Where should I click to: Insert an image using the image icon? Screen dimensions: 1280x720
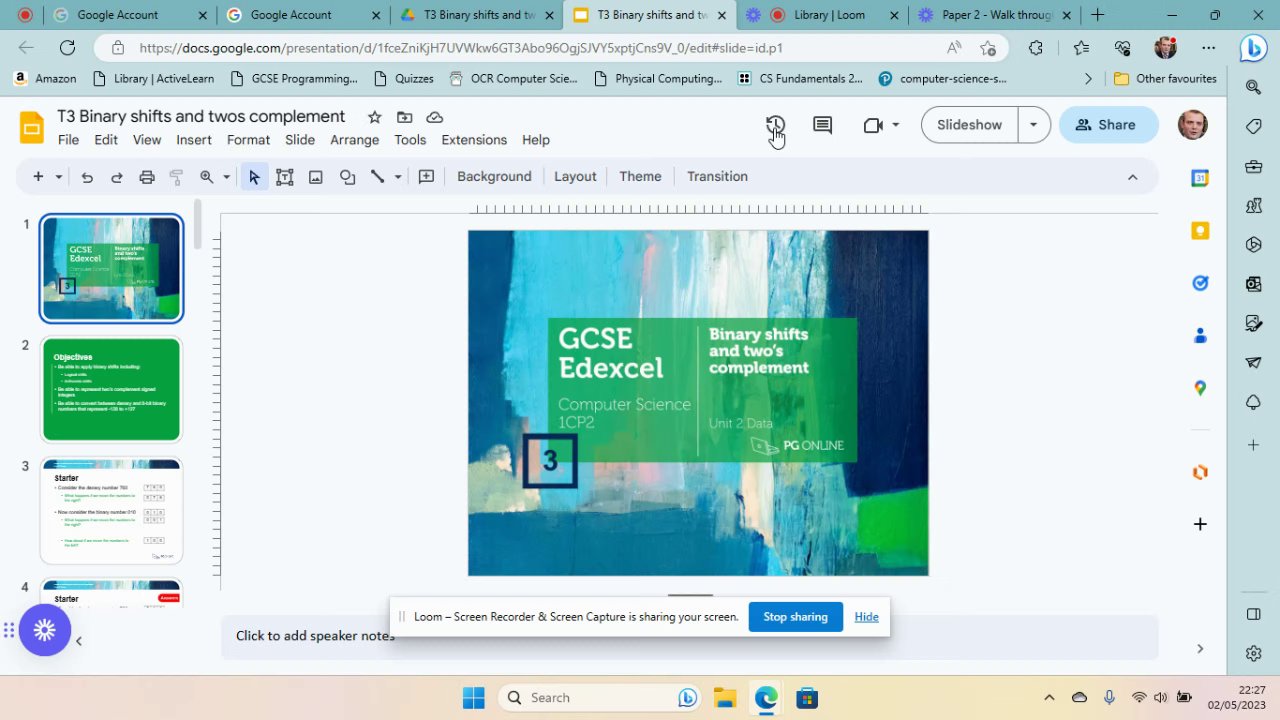316,177
